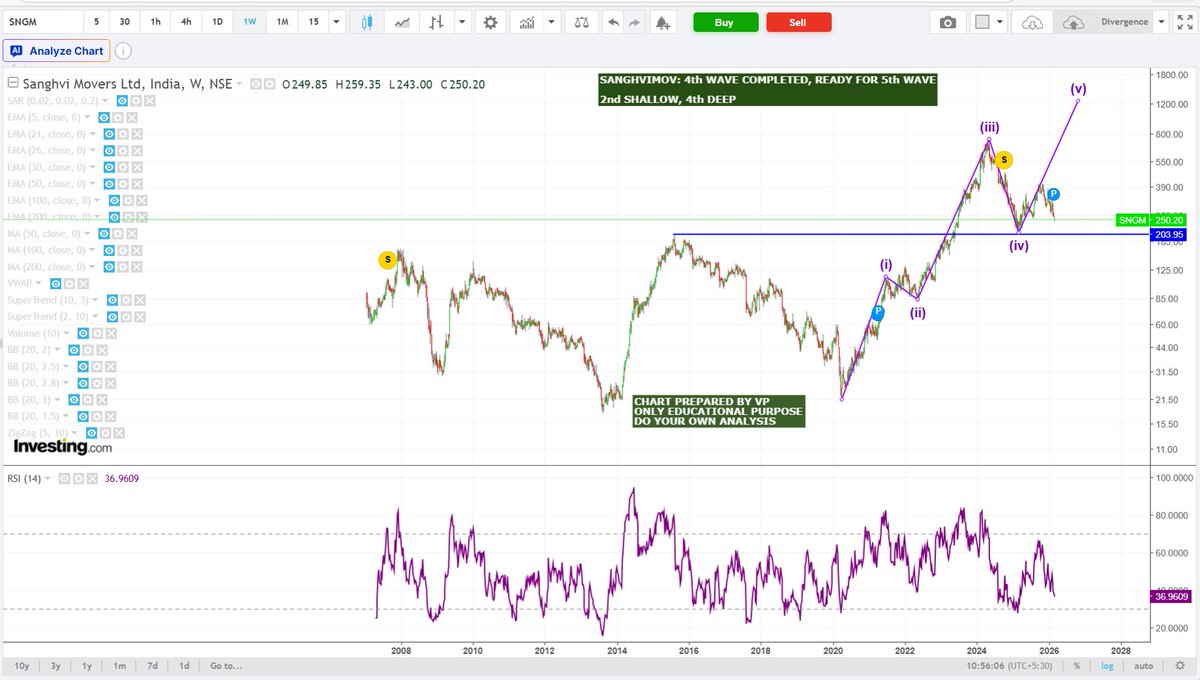Open indicators icon in toolbar
Screen dimensions: 1200x680
tap(526, 22)
